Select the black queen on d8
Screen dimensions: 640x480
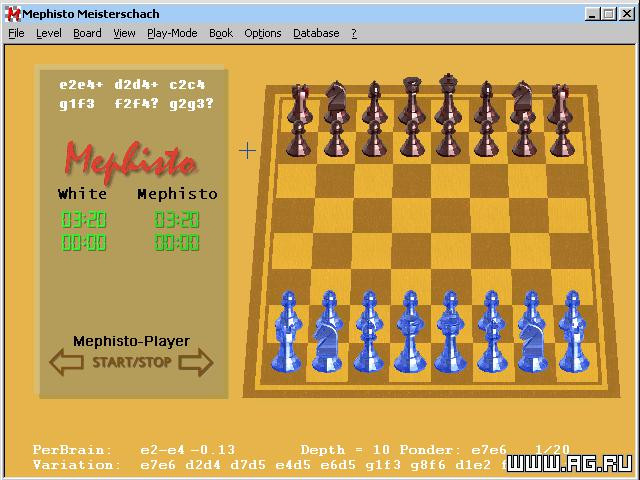coord(411,100)
